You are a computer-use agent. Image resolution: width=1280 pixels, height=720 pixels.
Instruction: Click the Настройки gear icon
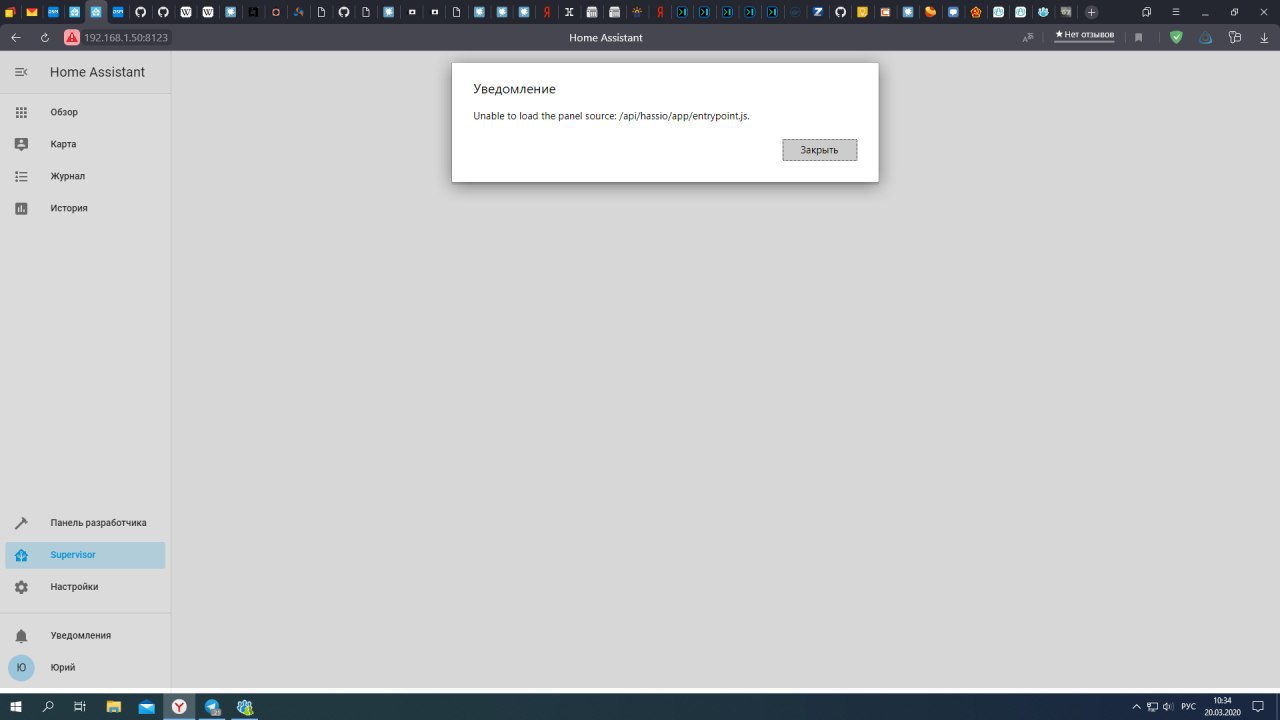tap(21, 587)
